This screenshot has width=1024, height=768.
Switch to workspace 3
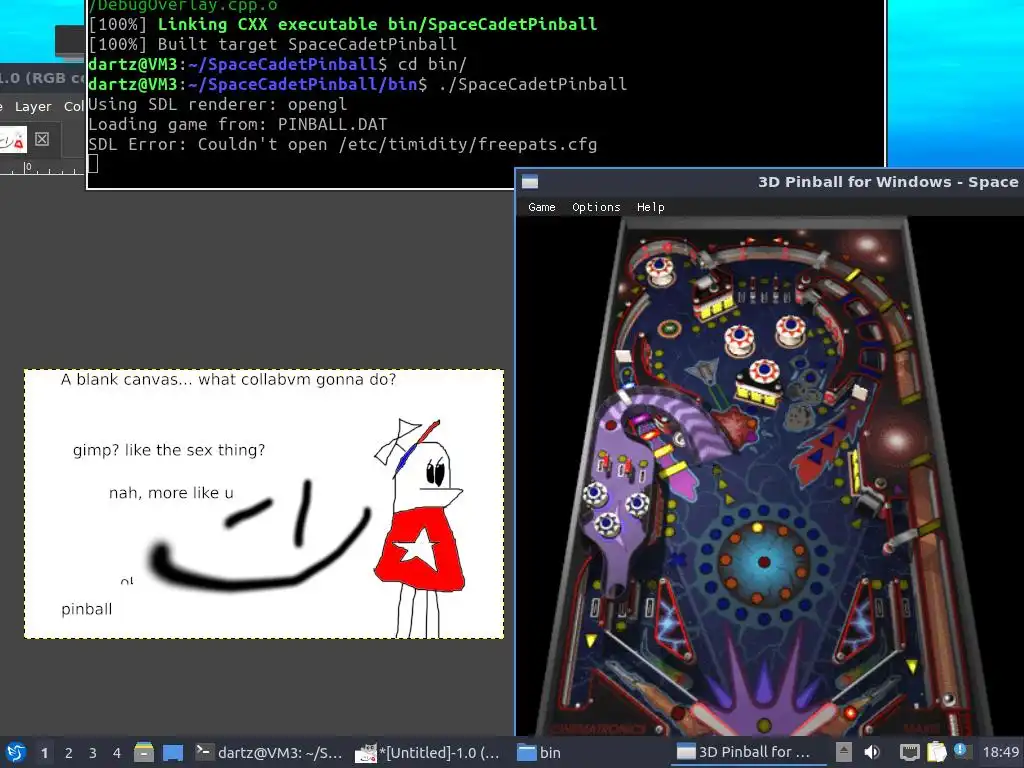tap(93, 753)
